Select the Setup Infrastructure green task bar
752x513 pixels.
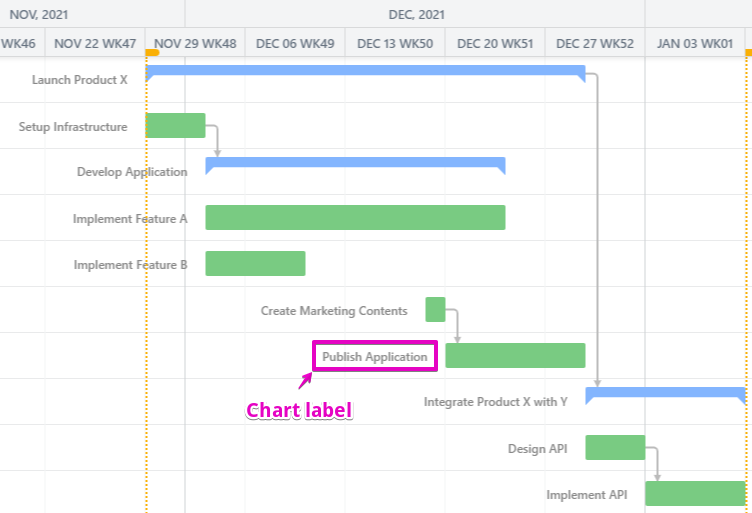(175, 125)
